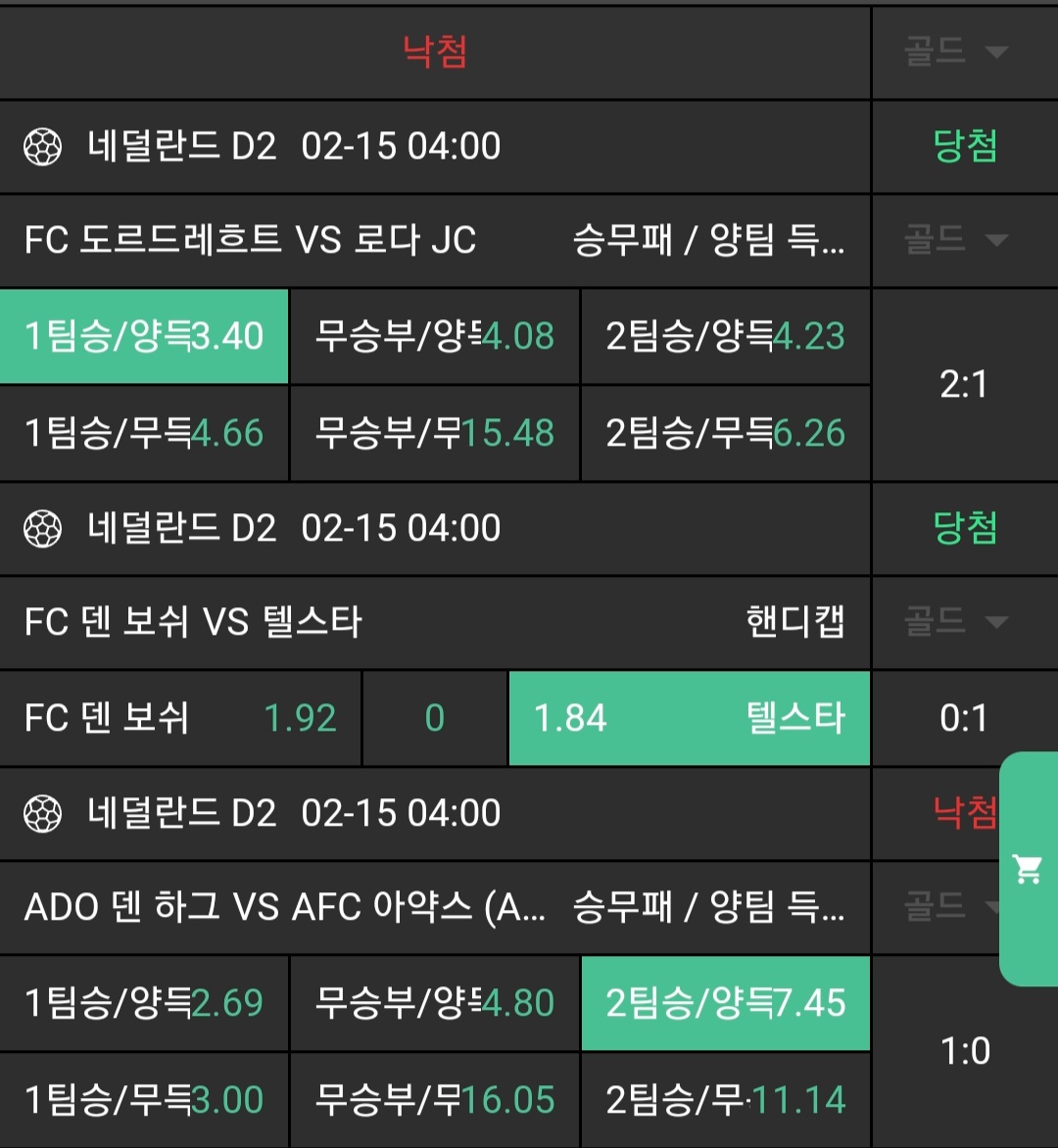
Task: Click the FC 도르드레흐트 VS 로다 JC title
Action: [x=251, y=240]
